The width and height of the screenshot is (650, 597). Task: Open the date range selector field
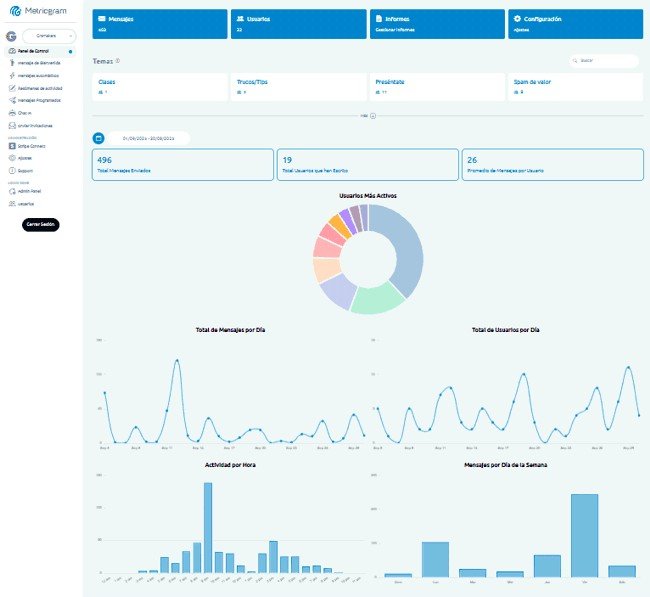[148, 138]
